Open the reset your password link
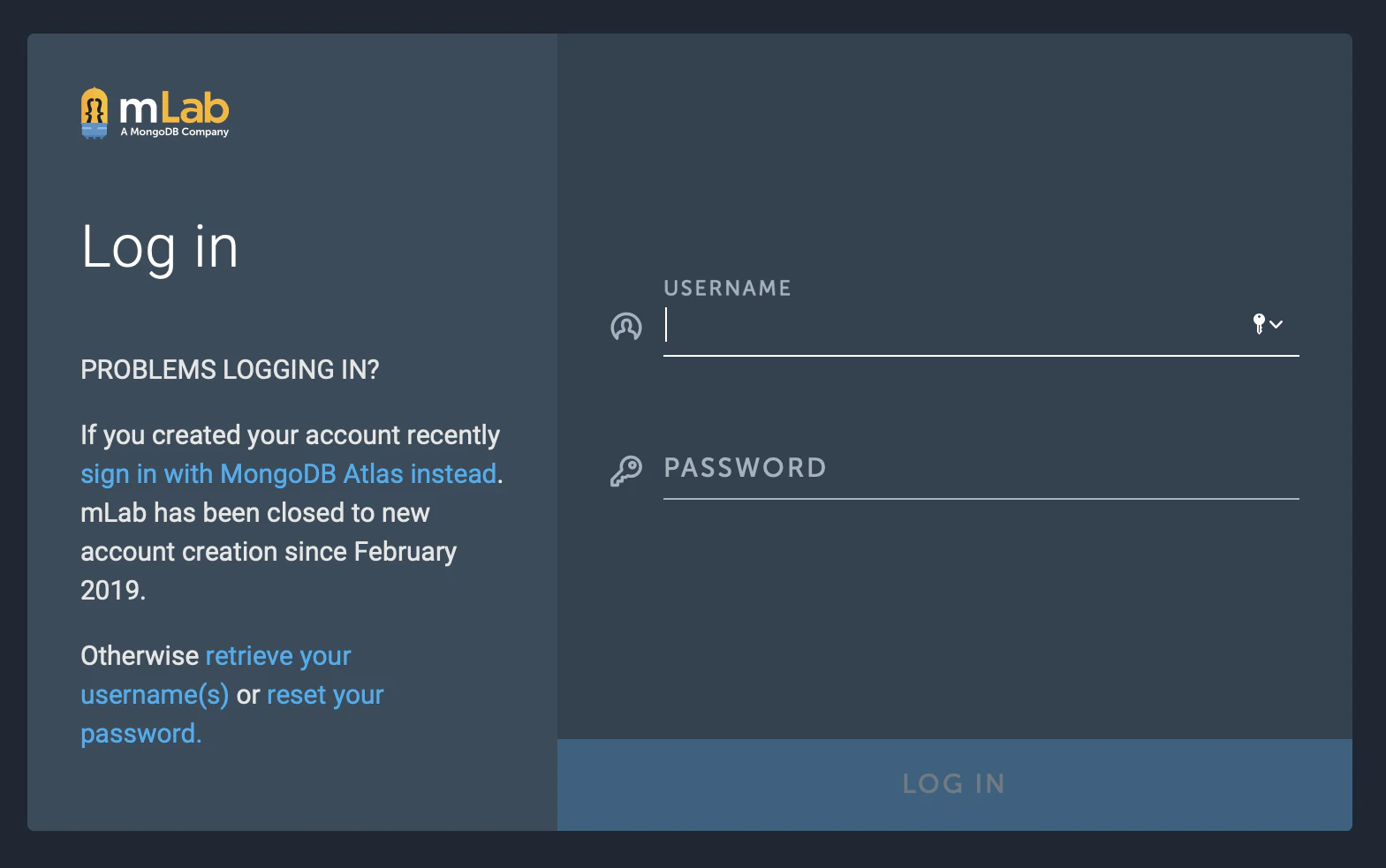This screenshot has width=1386, height=868. click(232, 714)
